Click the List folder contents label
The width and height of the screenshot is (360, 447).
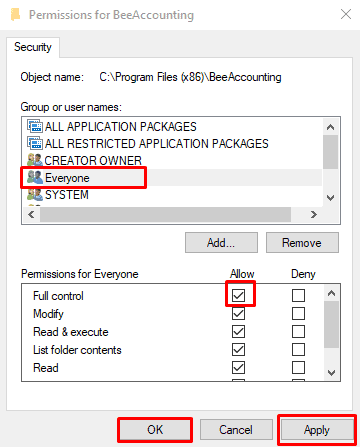click(x=77, y=350)
